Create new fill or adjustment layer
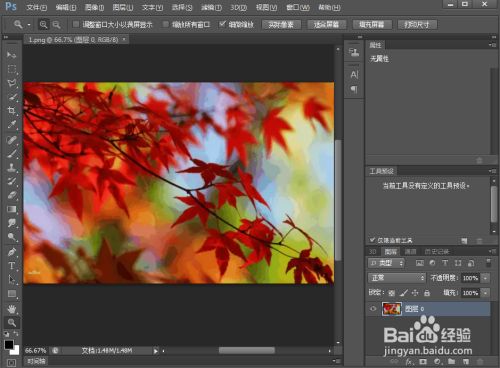This screenshot has height=368, width=500. 437,362
